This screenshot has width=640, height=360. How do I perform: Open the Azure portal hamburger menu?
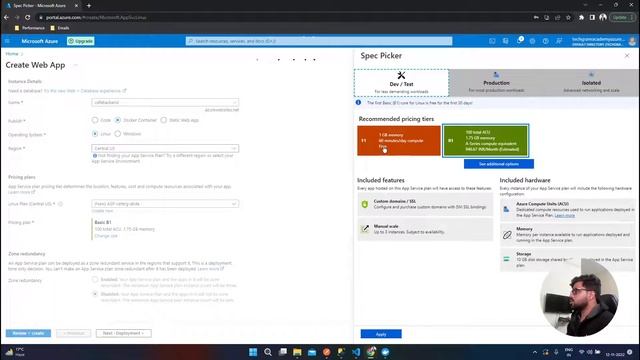tap(7, 41)
